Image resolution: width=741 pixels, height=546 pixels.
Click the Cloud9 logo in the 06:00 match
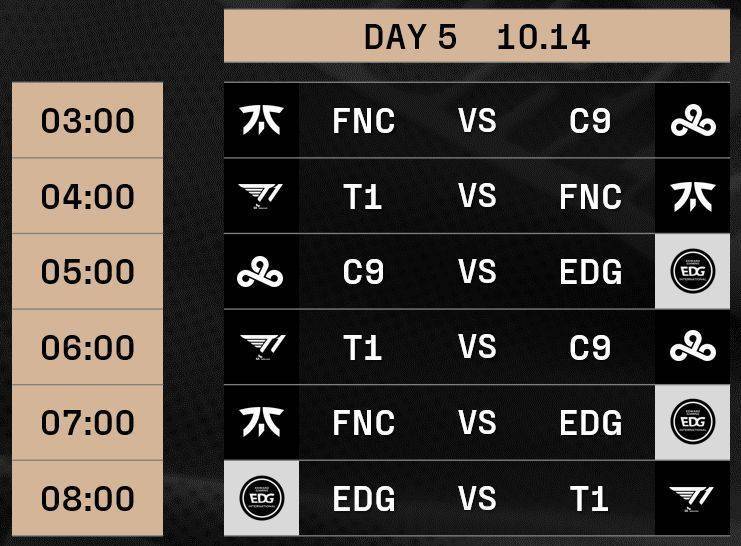click(693, 347)
